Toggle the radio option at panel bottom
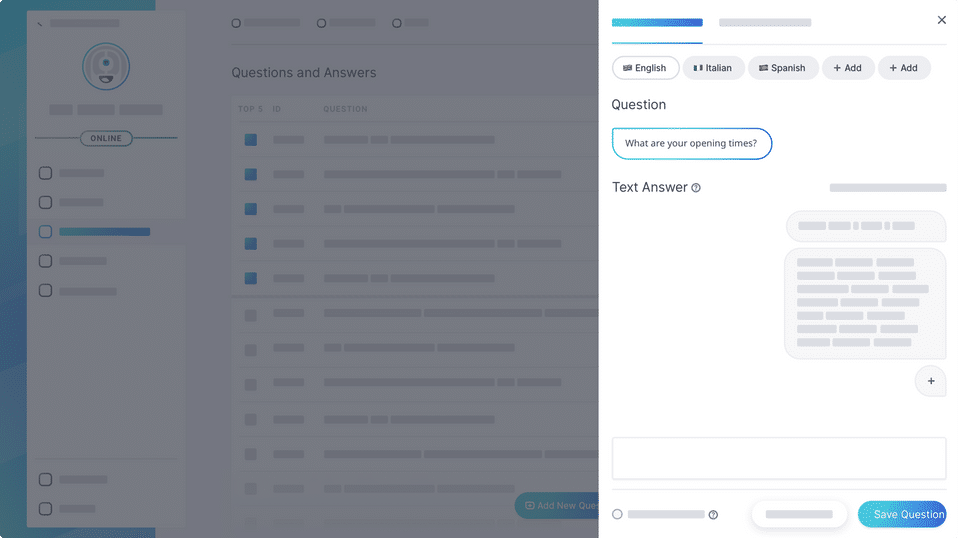This screenshot has height=538, width=960. 617,514
